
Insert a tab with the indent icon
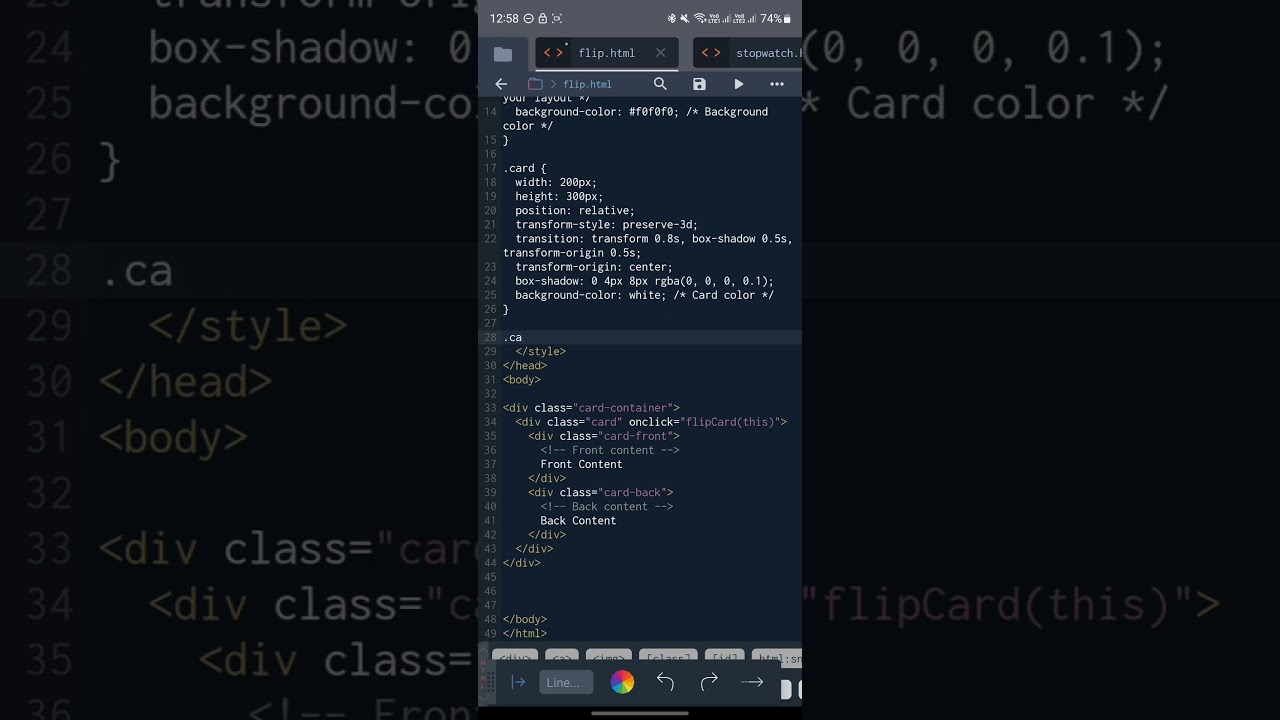point(518,682)
